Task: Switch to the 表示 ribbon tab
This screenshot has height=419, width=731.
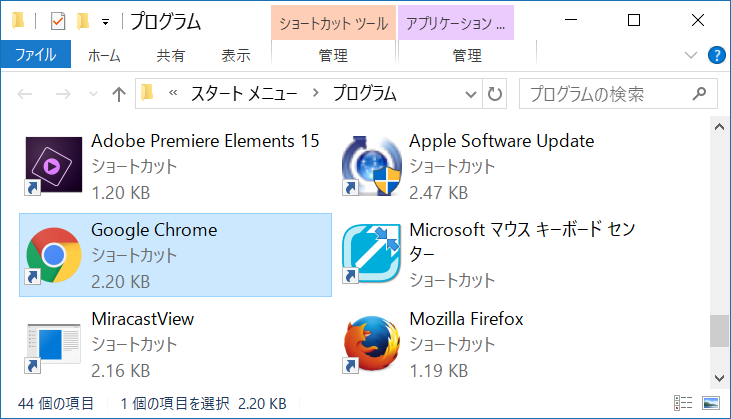Action: [x=236, y=55]
